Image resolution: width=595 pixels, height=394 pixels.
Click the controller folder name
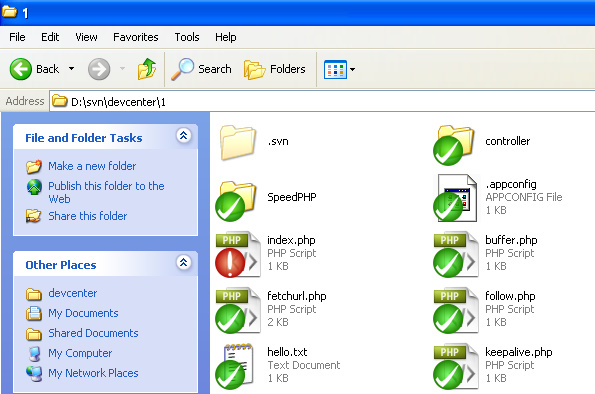tap(508, 141)
